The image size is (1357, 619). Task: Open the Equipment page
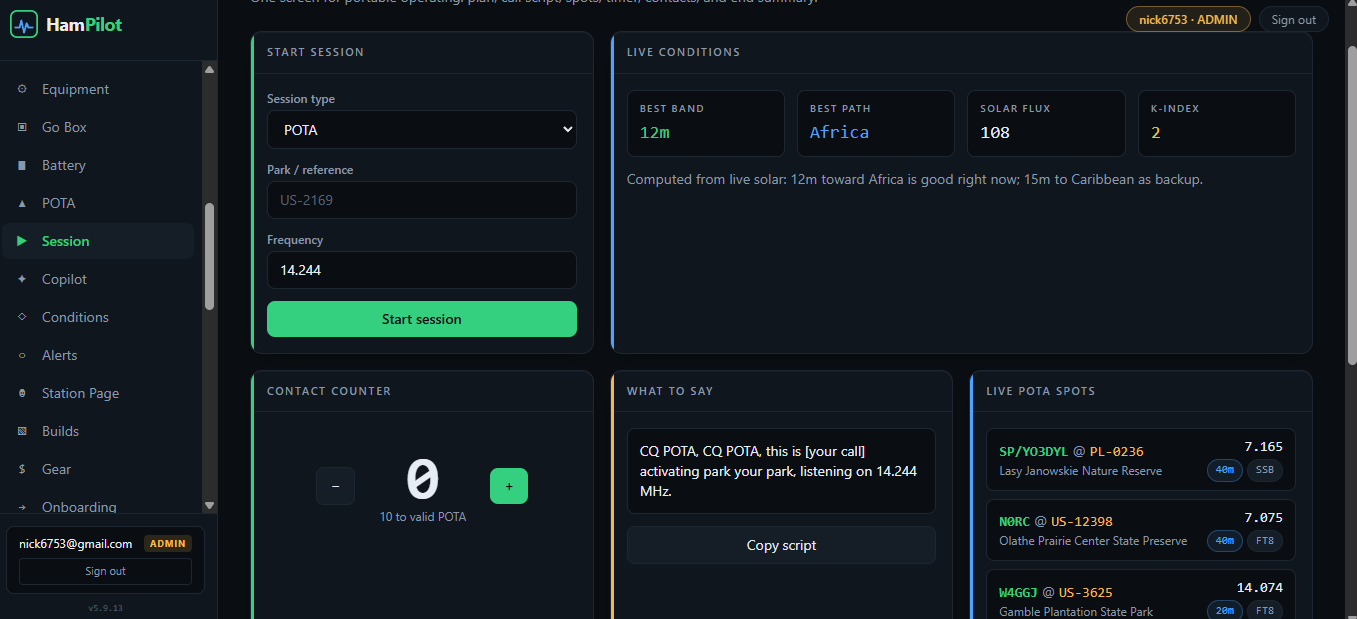point(98,89)
